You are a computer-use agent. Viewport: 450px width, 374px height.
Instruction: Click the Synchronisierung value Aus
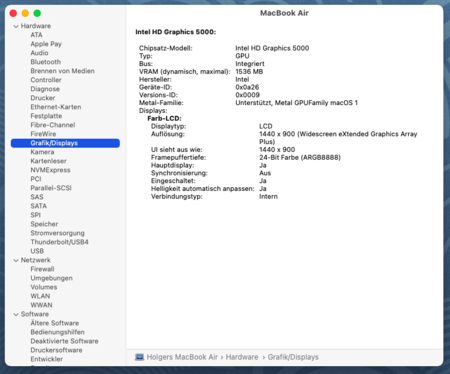[x=265, y=173]
